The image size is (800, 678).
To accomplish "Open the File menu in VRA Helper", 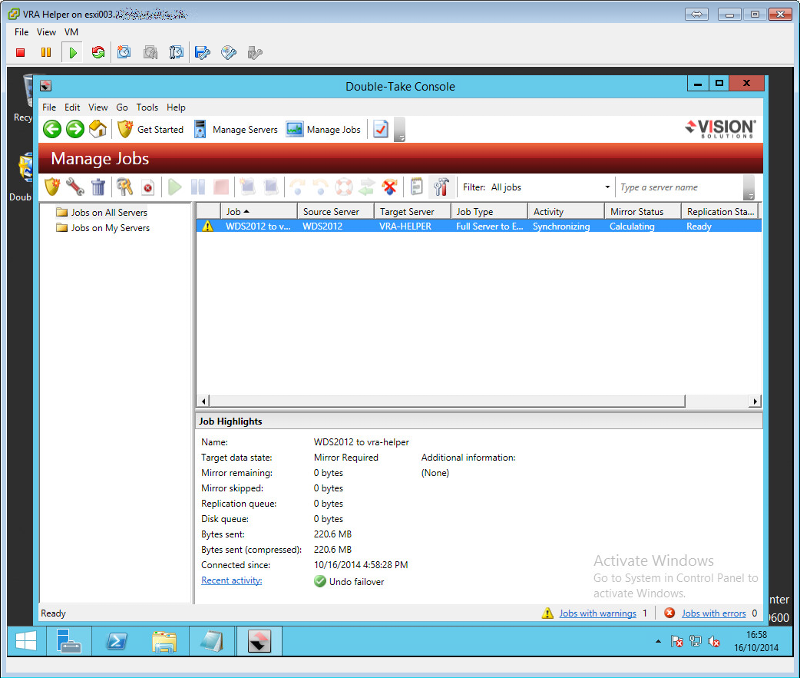I will [x=21, y=32].
